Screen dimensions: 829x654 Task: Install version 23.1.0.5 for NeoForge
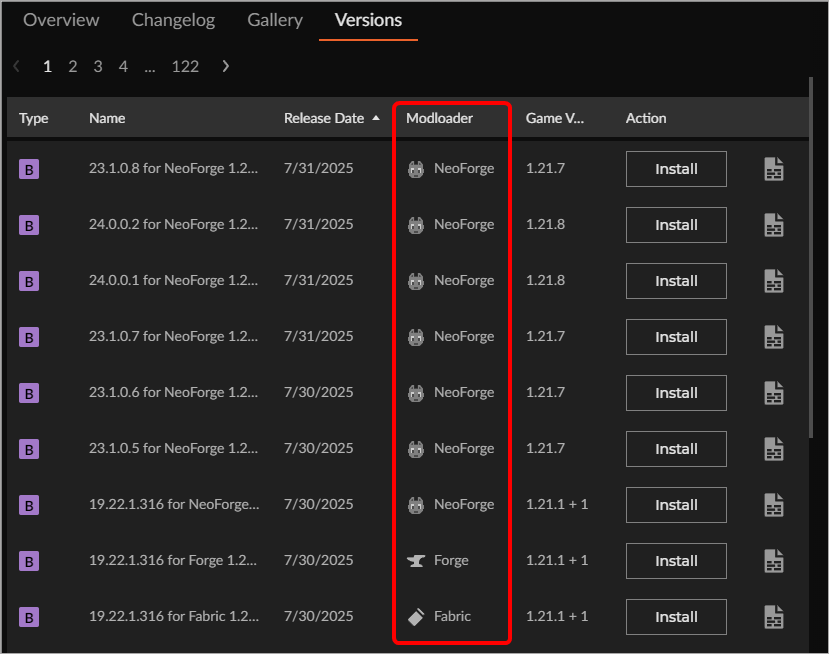tap(676, 449)
